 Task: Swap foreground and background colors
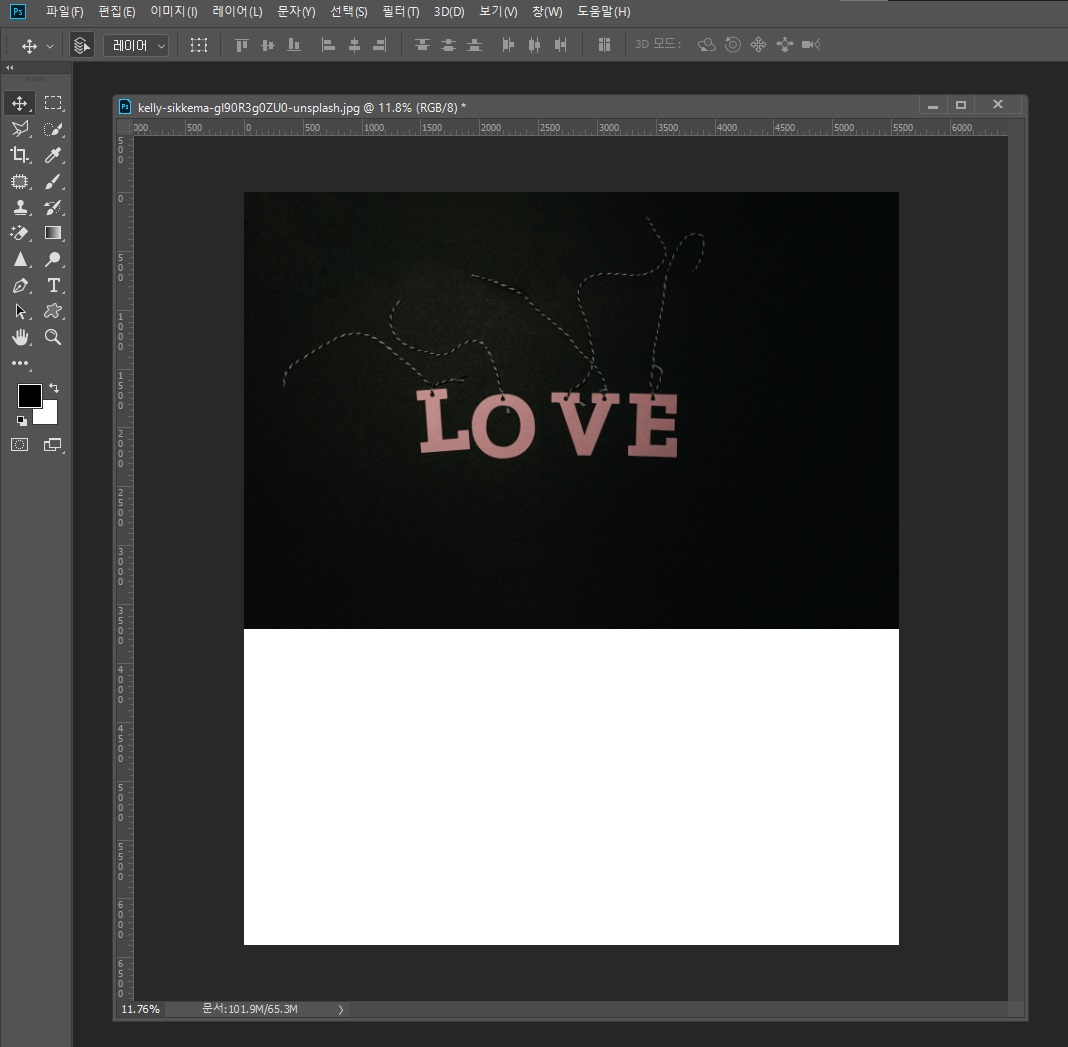coord(54,388)
